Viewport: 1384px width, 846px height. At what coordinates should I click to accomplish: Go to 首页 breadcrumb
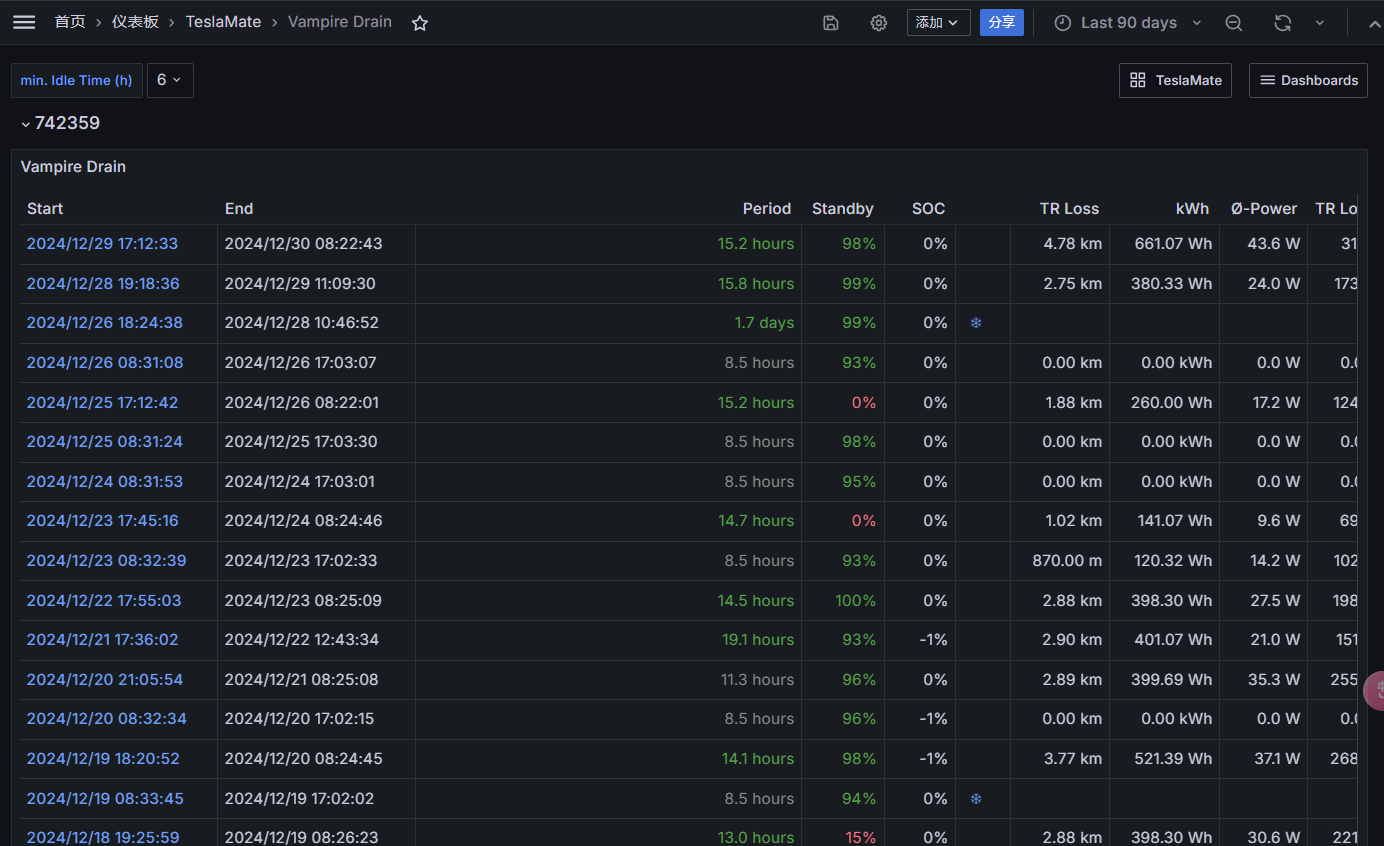coord(70,22)
